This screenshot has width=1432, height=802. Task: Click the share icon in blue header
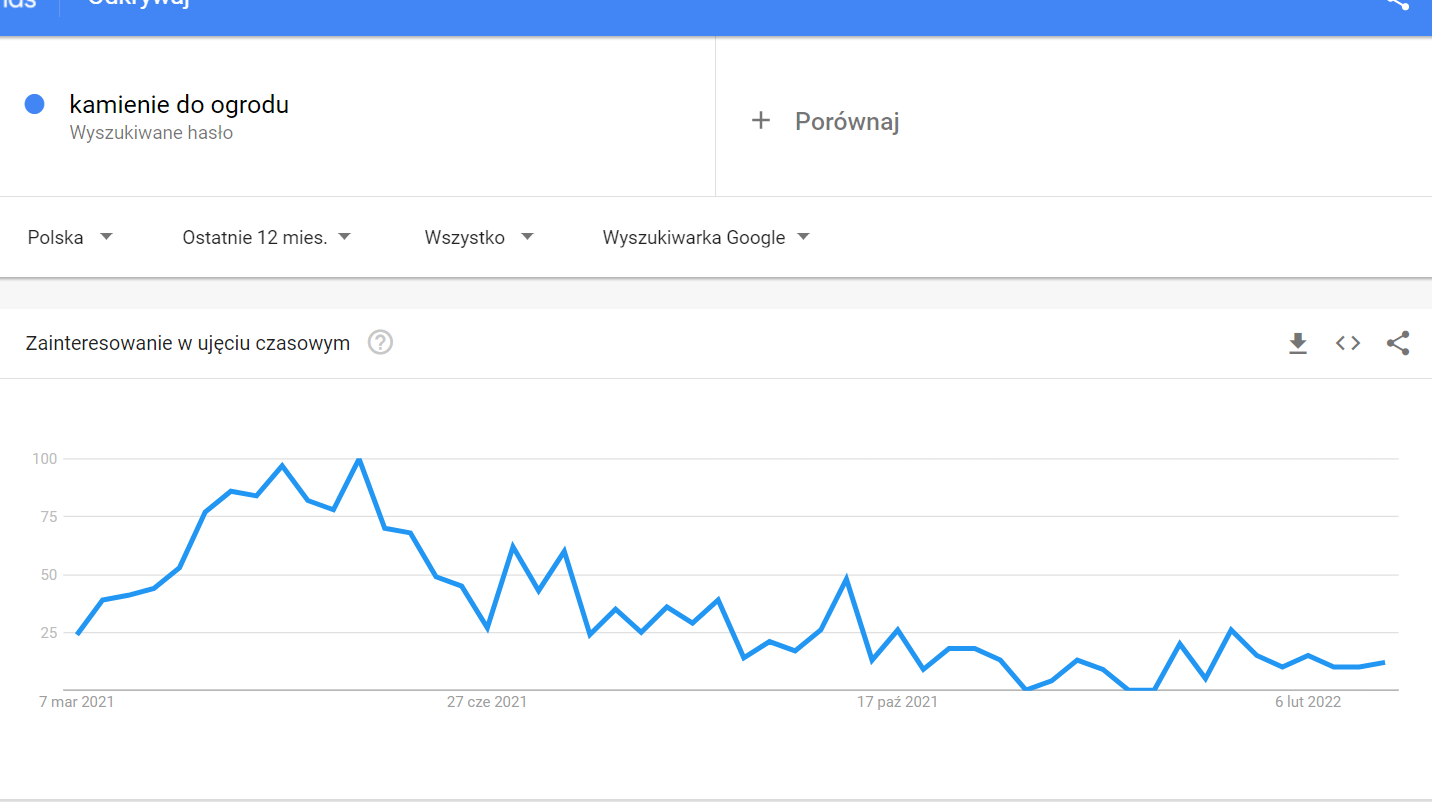[1397, 4]
